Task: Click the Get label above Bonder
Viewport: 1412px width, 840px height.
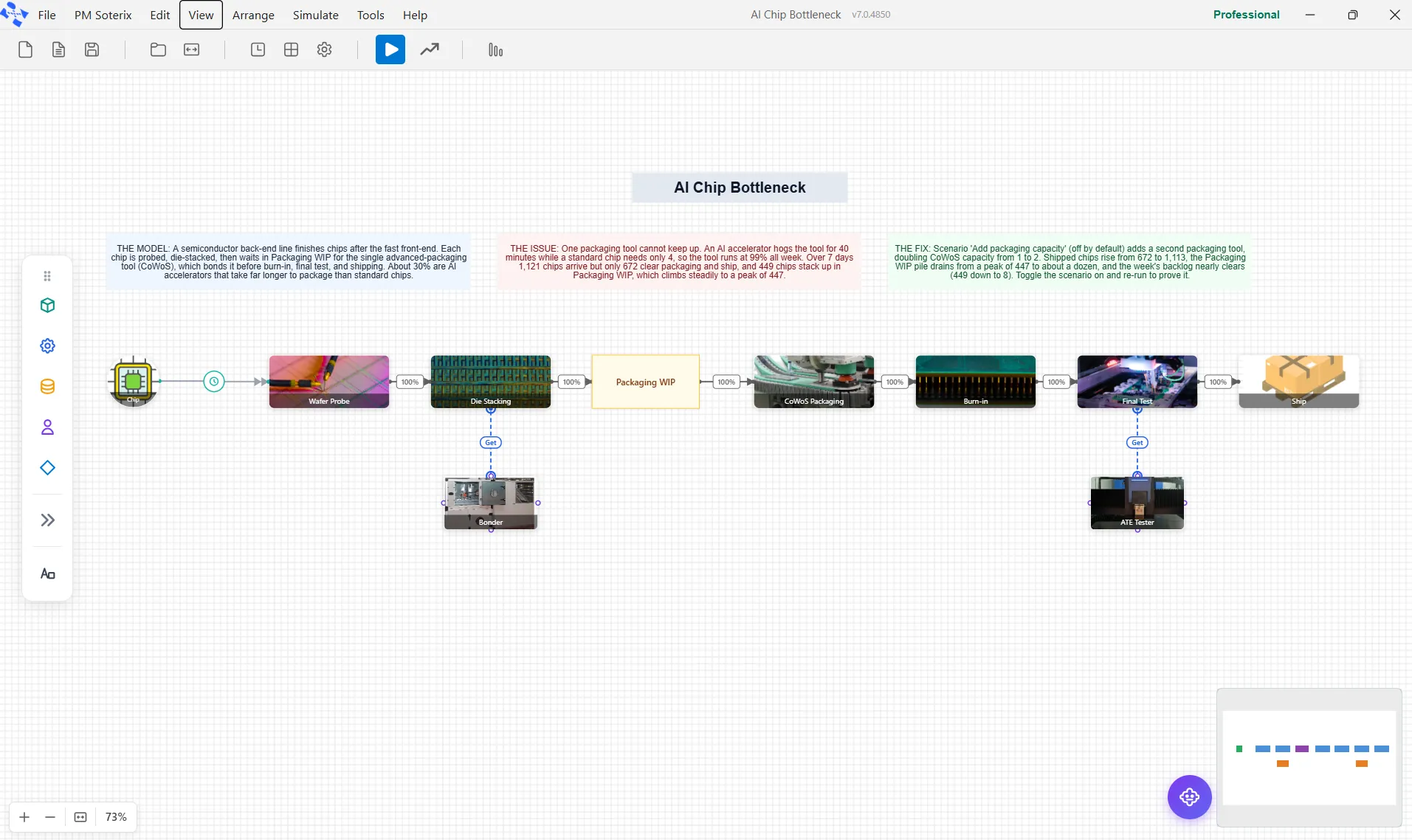Action: [x=491, y=443]
